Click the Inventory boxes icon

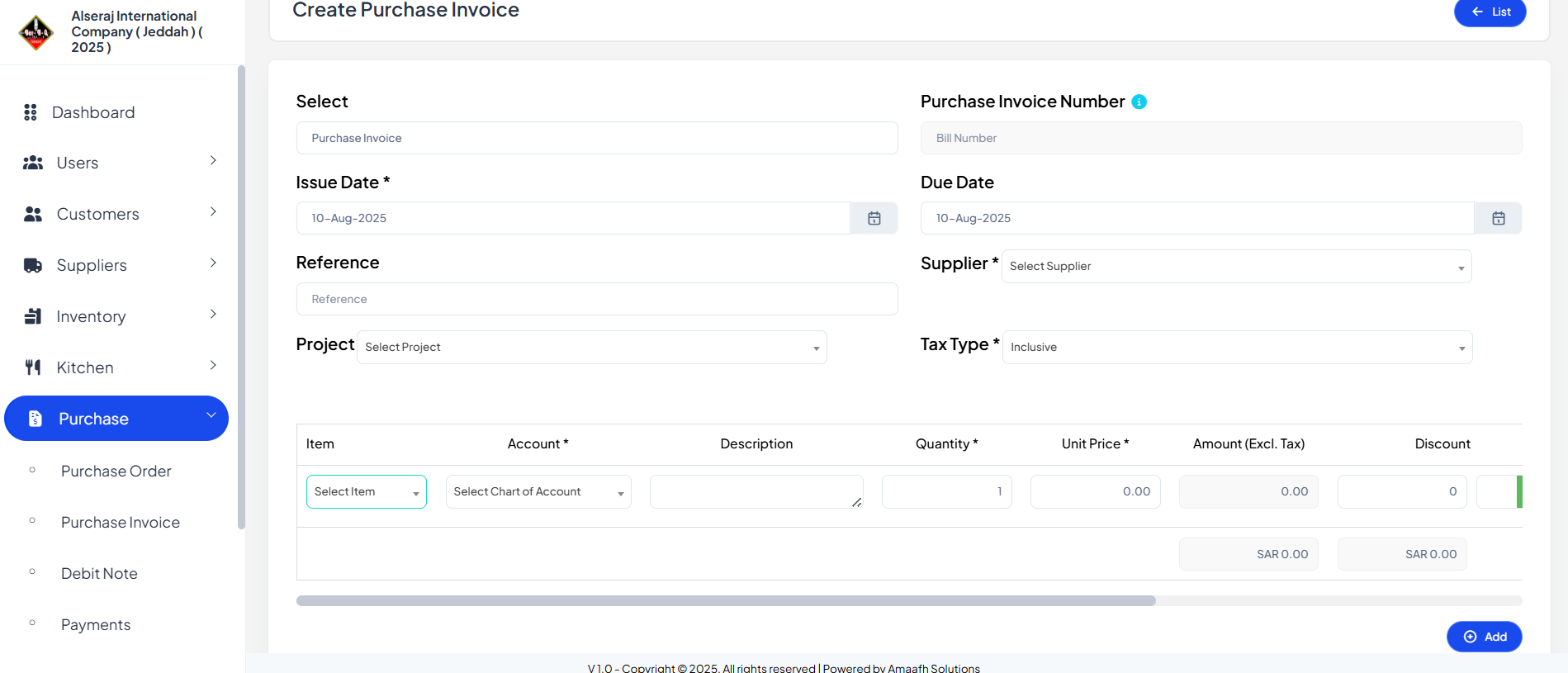pos(33,316)
